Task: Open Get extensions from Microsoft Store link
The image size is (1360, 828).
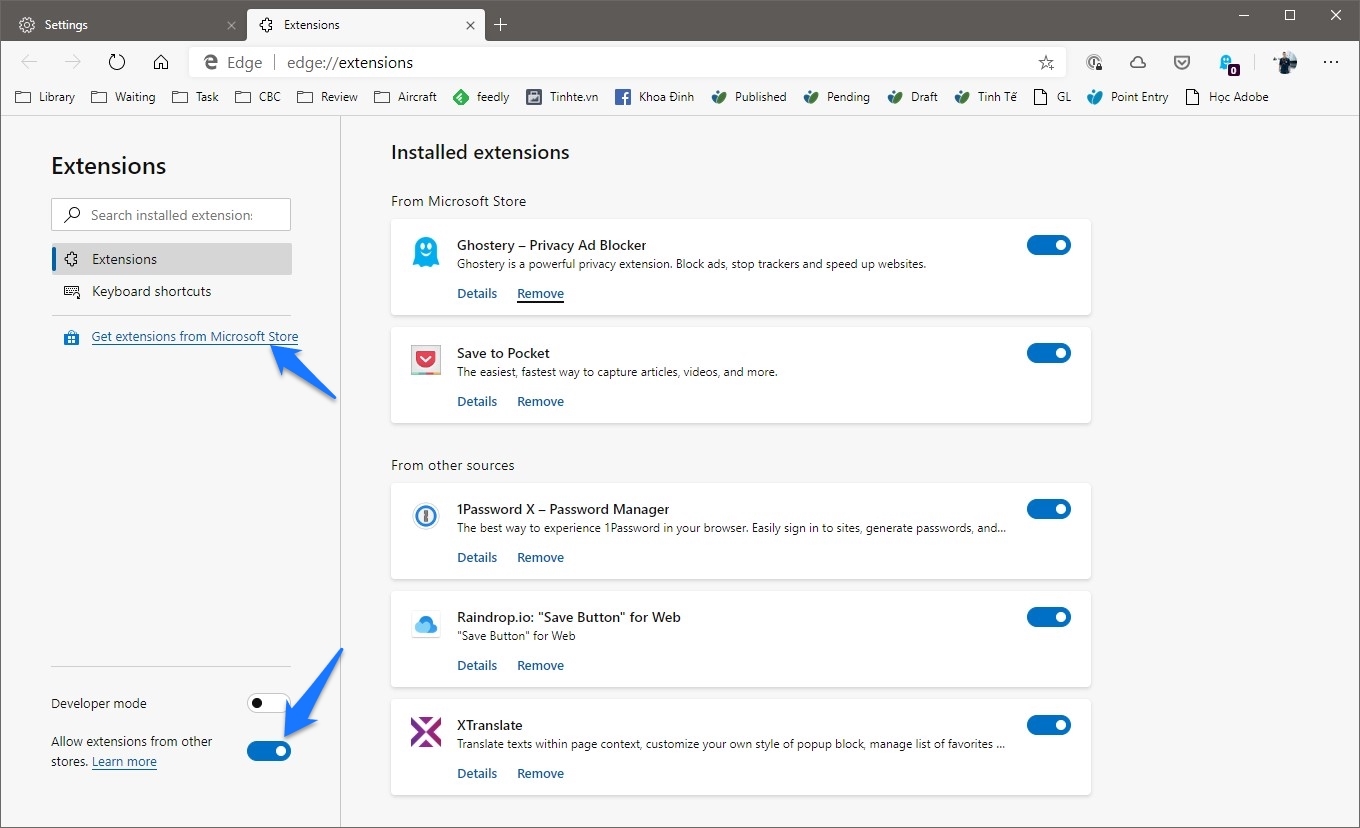Action: pyautogui.click(x=195, y=337)
